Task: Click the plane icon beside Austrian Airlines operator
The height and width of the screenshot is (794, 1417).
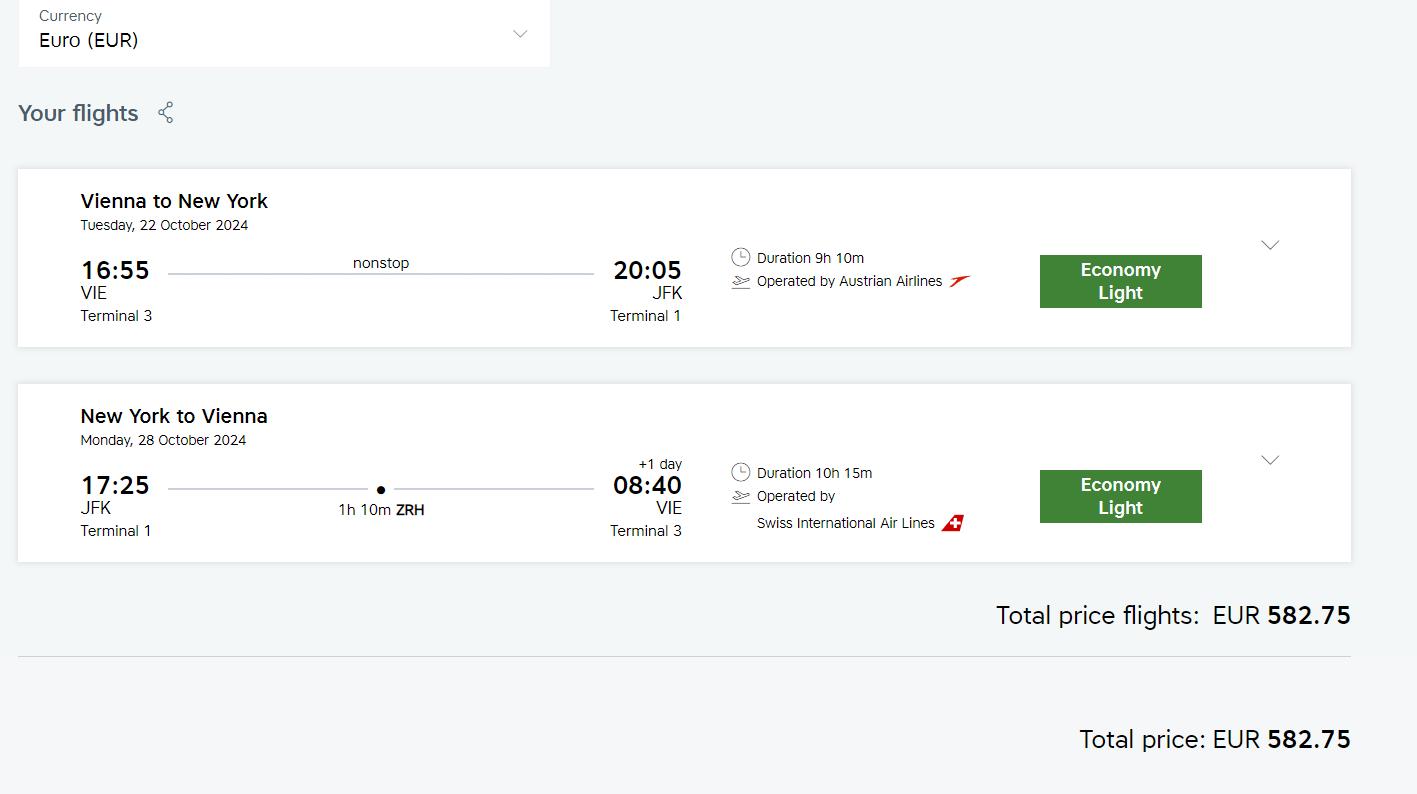Action: pos(740,282)
